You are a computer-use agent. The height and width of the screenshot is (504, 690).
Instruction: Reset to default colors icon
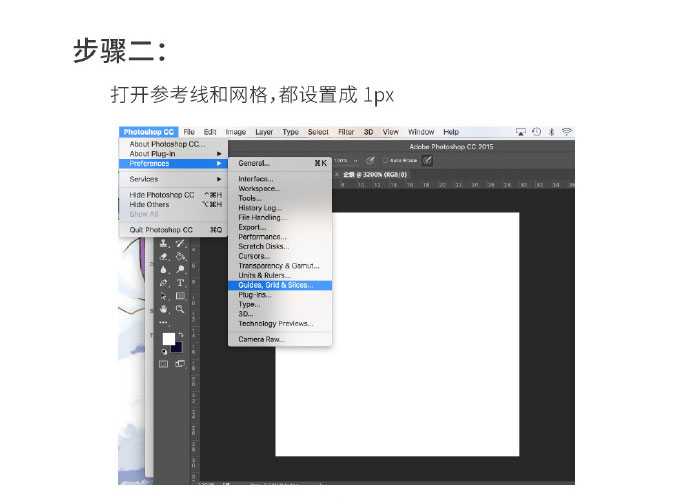(x=164, y=351)
